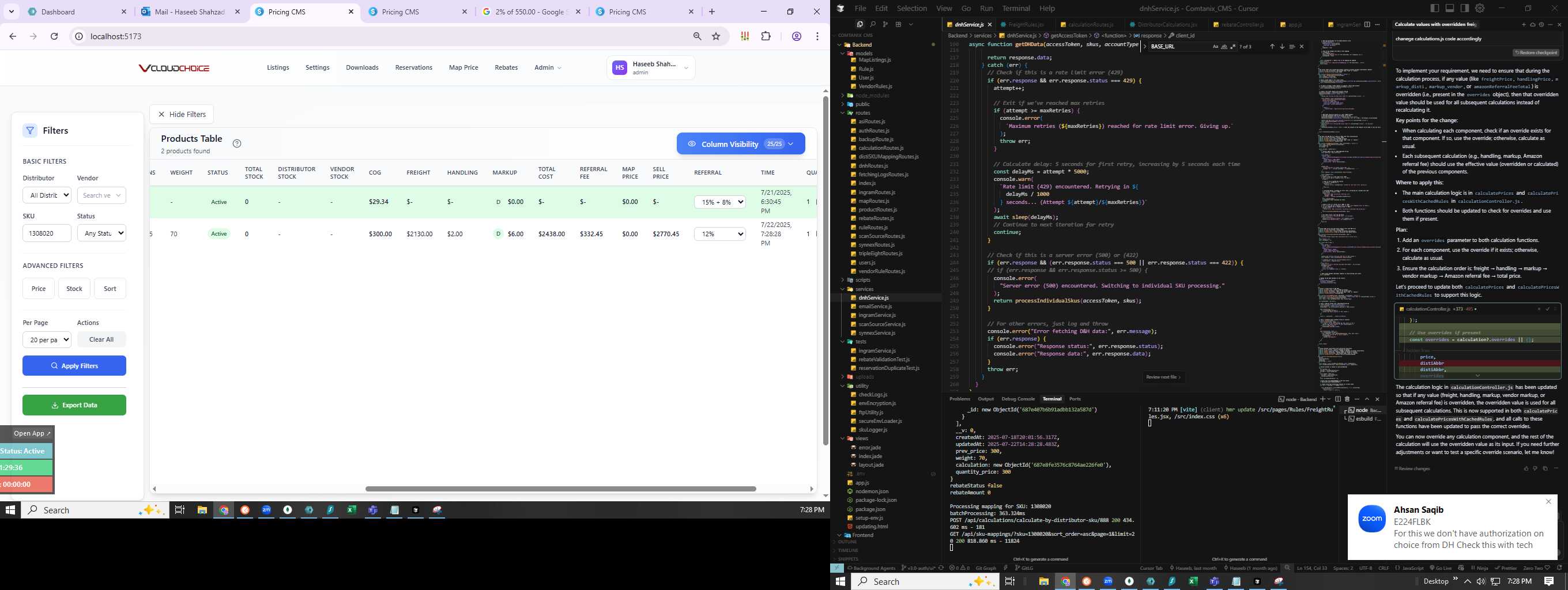Click the Chrome bookmark star icon
The image size is (1568, 590).
(716, 36)
